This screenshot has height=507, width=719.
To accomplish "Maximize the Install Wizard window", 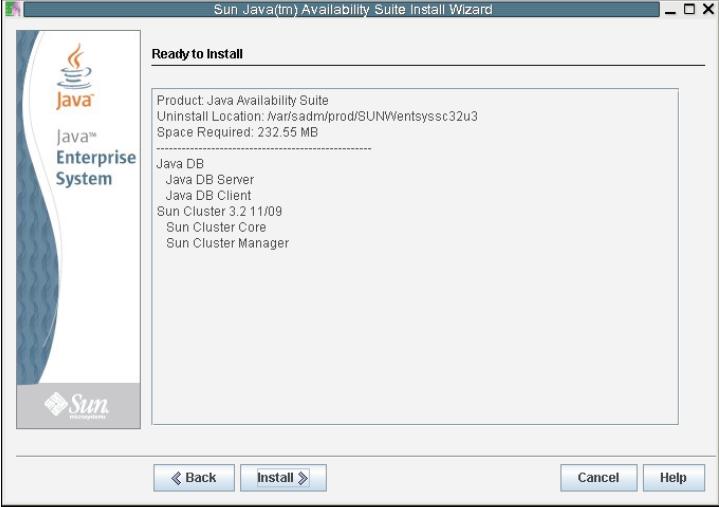I will pyautogui.click(x=689, y=9).
